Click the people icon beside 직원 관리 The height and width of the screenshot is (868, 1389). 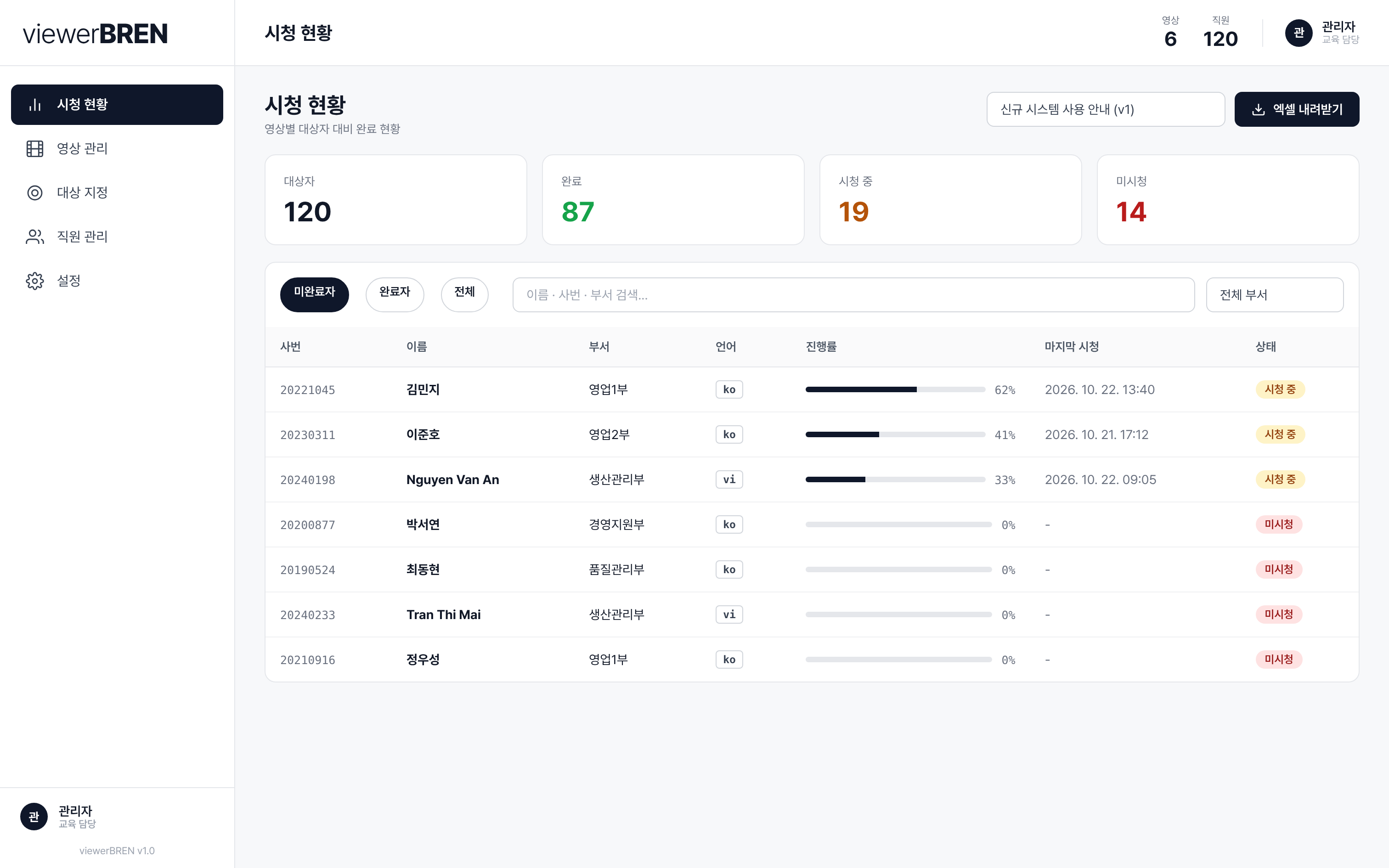tap(35, 237)
